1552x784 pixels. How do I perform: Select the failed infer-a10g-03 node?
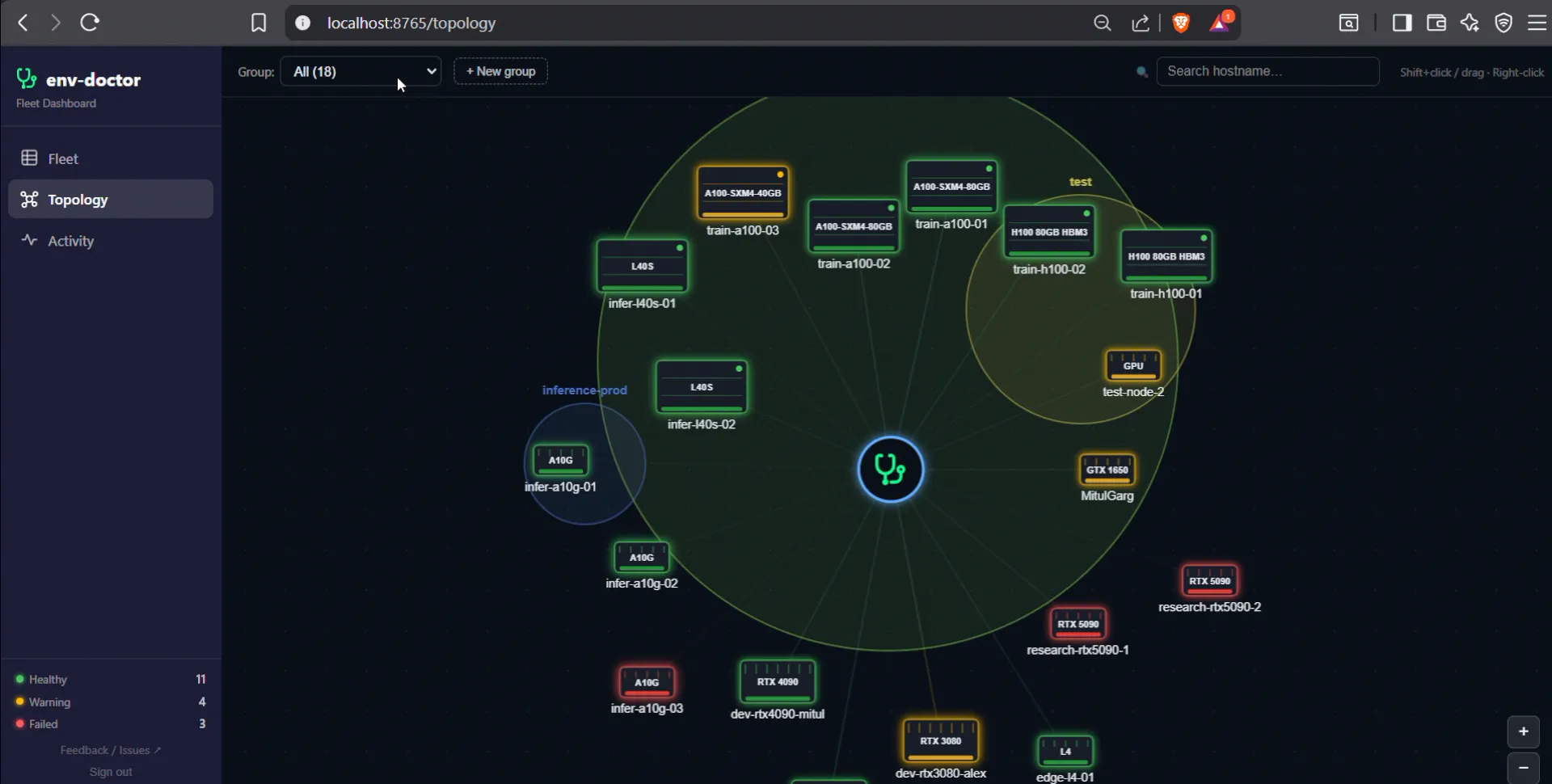647,682
